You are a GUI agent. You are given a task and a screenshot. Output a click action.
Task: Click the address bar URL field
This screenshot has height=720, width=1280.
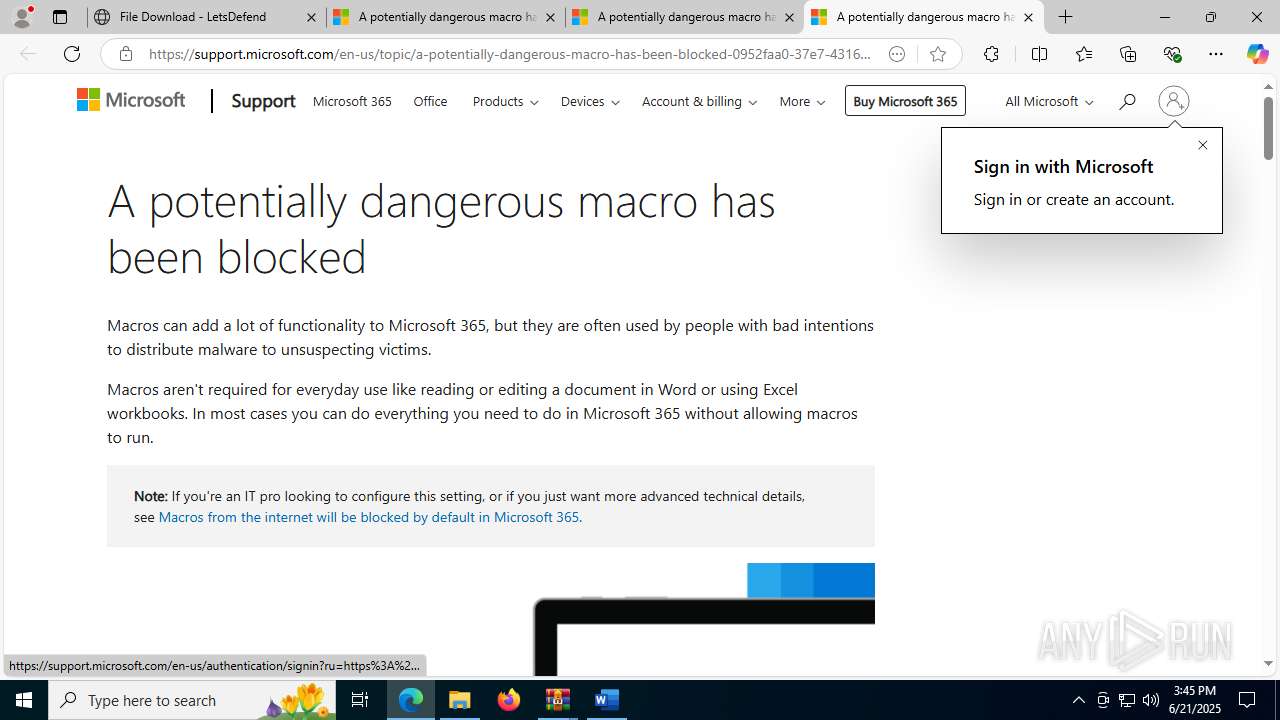pos(510,54)
